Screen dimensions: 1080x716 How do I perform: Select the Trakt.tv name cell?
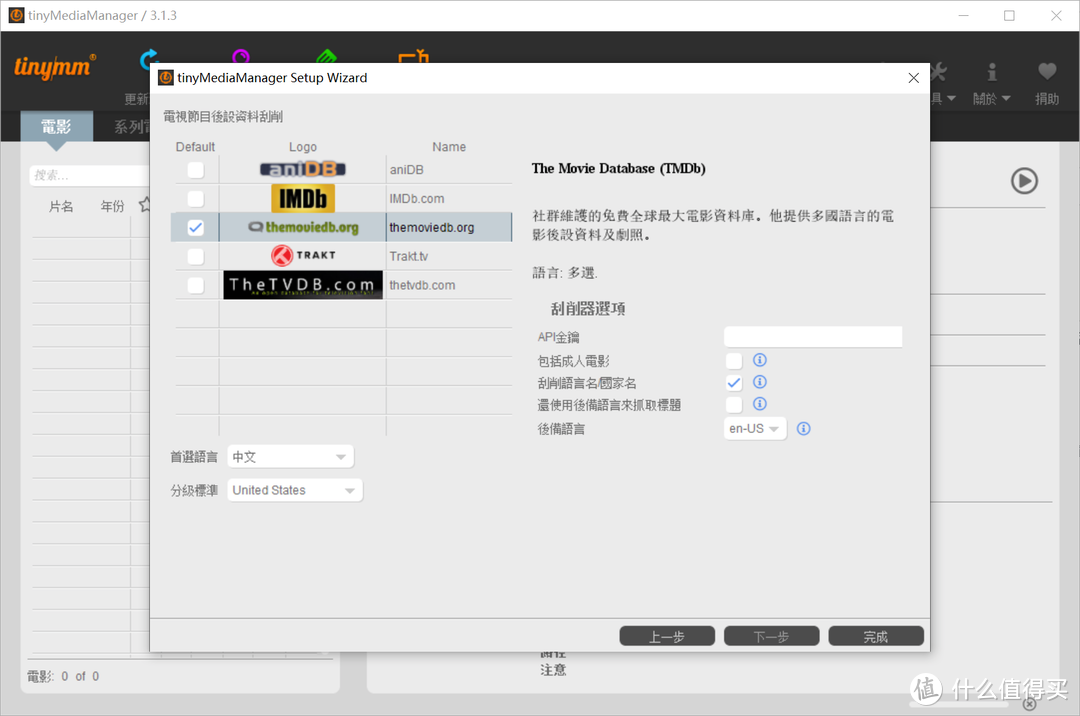click(449, 257)
